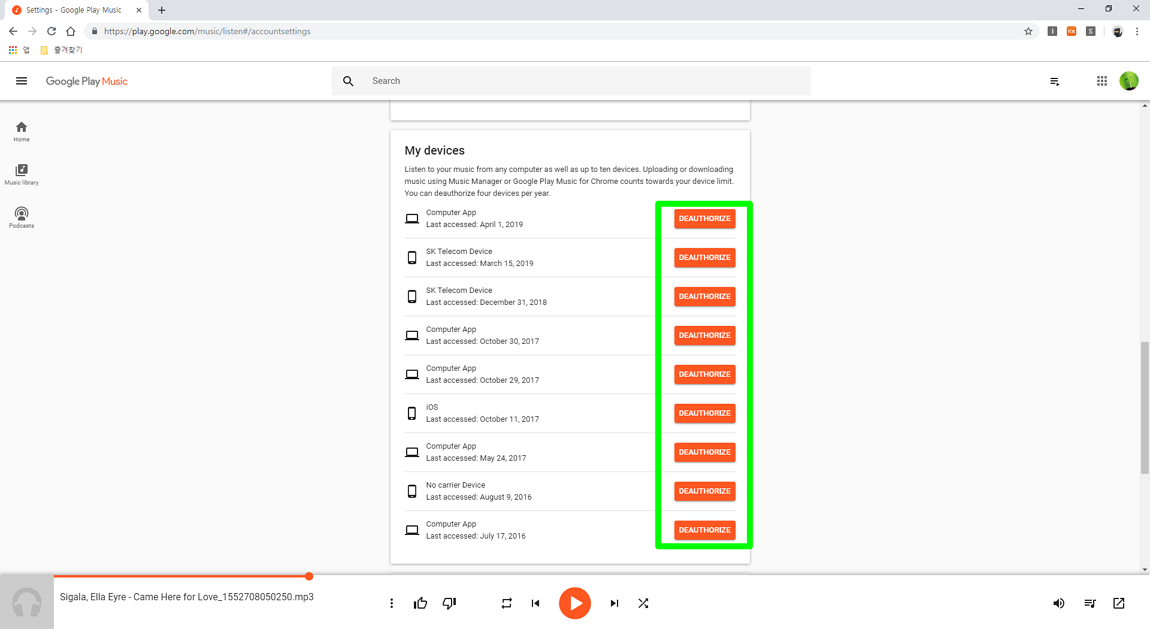
Task: Click the song progress slider handle
Action: click(310, 576)
